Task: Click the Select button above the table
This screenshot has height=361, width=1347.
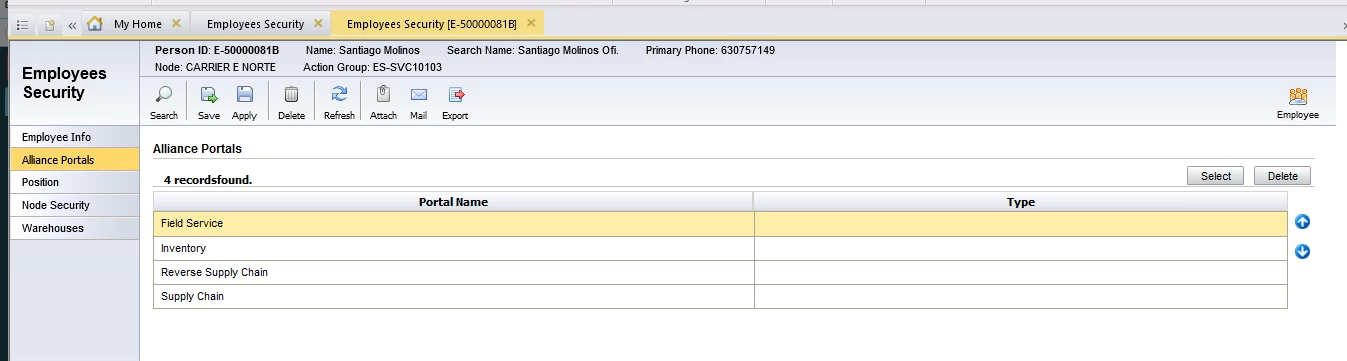Action: tap(1216, 176)
